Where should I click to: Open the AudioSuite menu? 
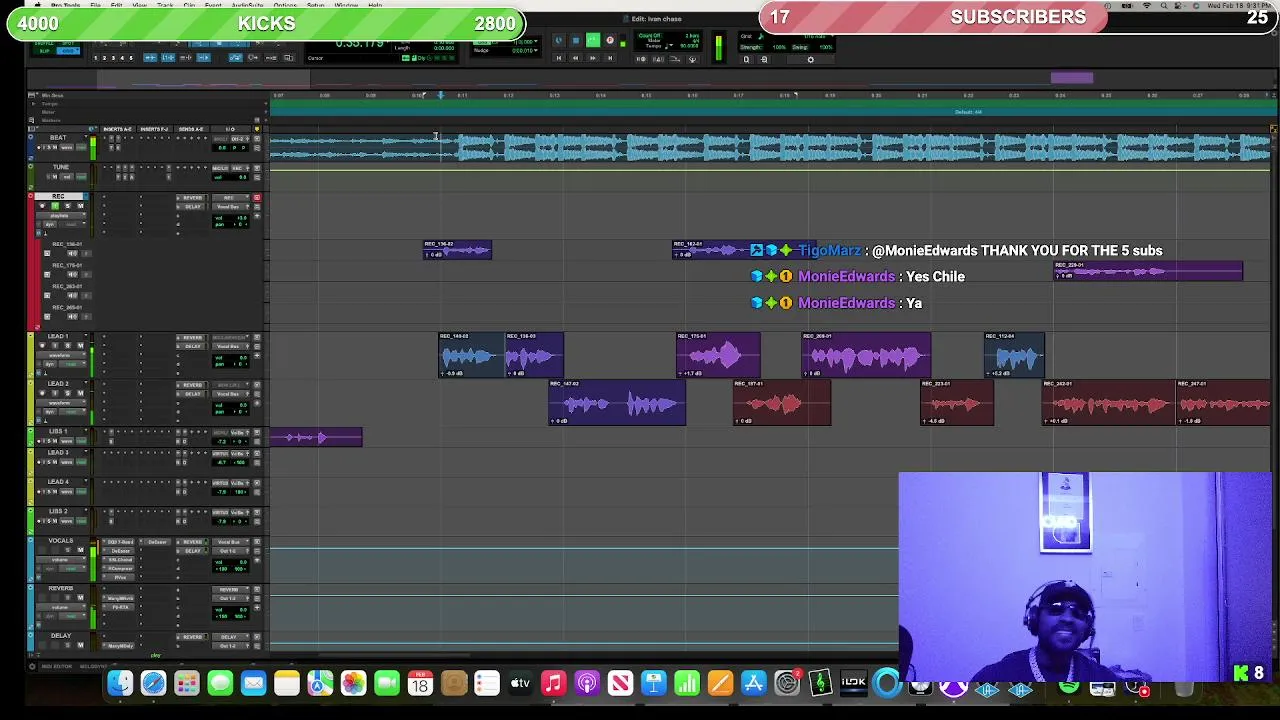[x=247, y=5]
